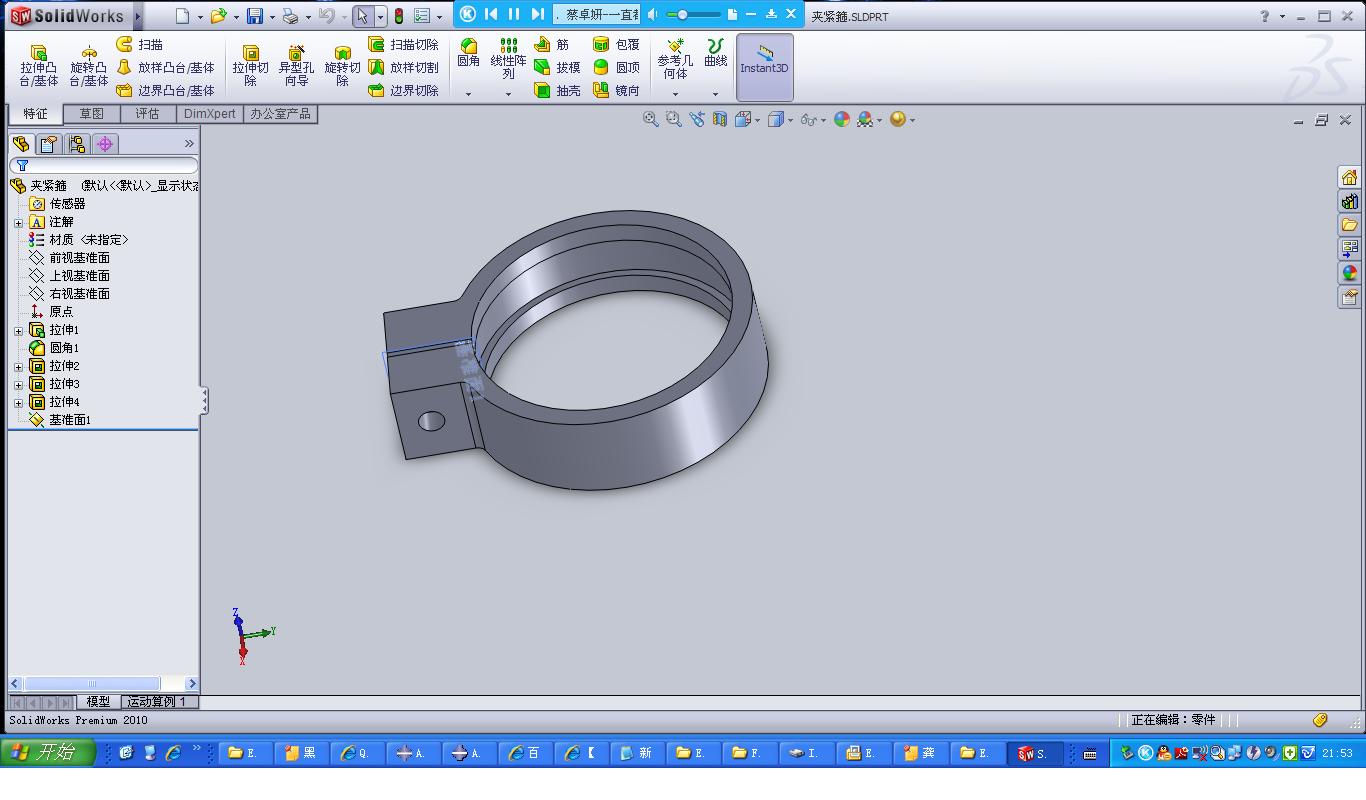This screenshot has height=800, width=1366.
Task: Click the 开始 Start button
Action: pyautogui.click(x=47, y=753)
